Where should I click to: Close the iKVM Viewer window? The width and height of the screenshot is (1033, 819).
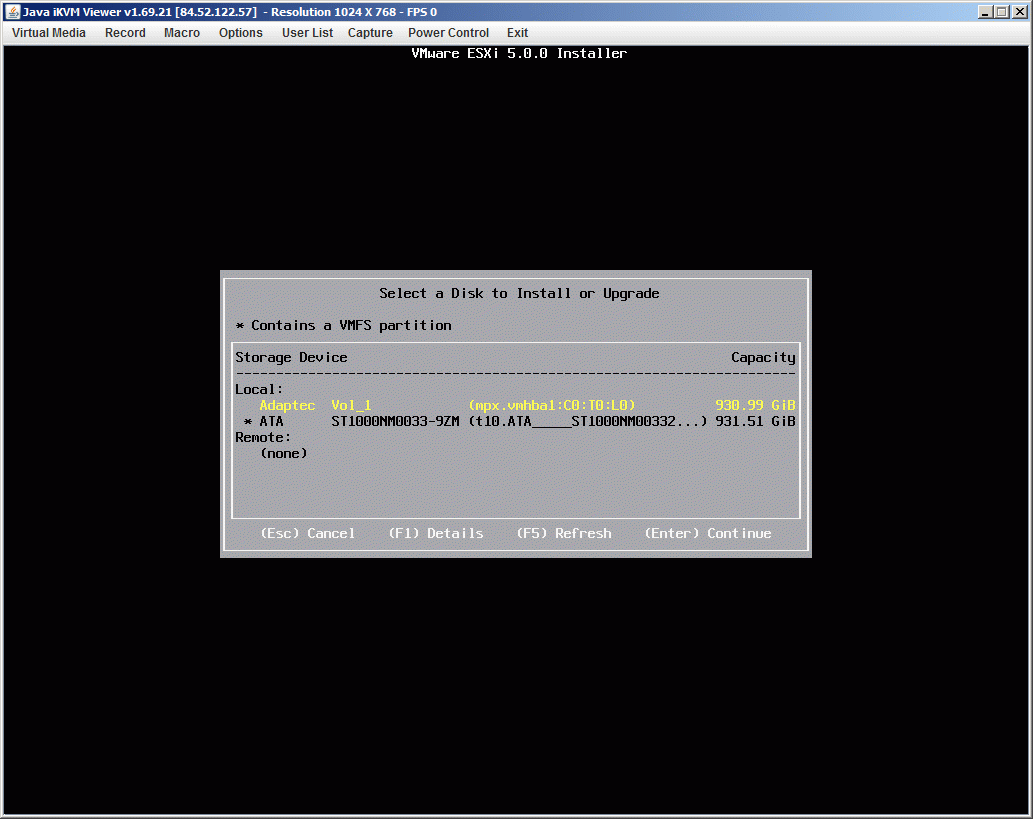tap(1019, 12)
